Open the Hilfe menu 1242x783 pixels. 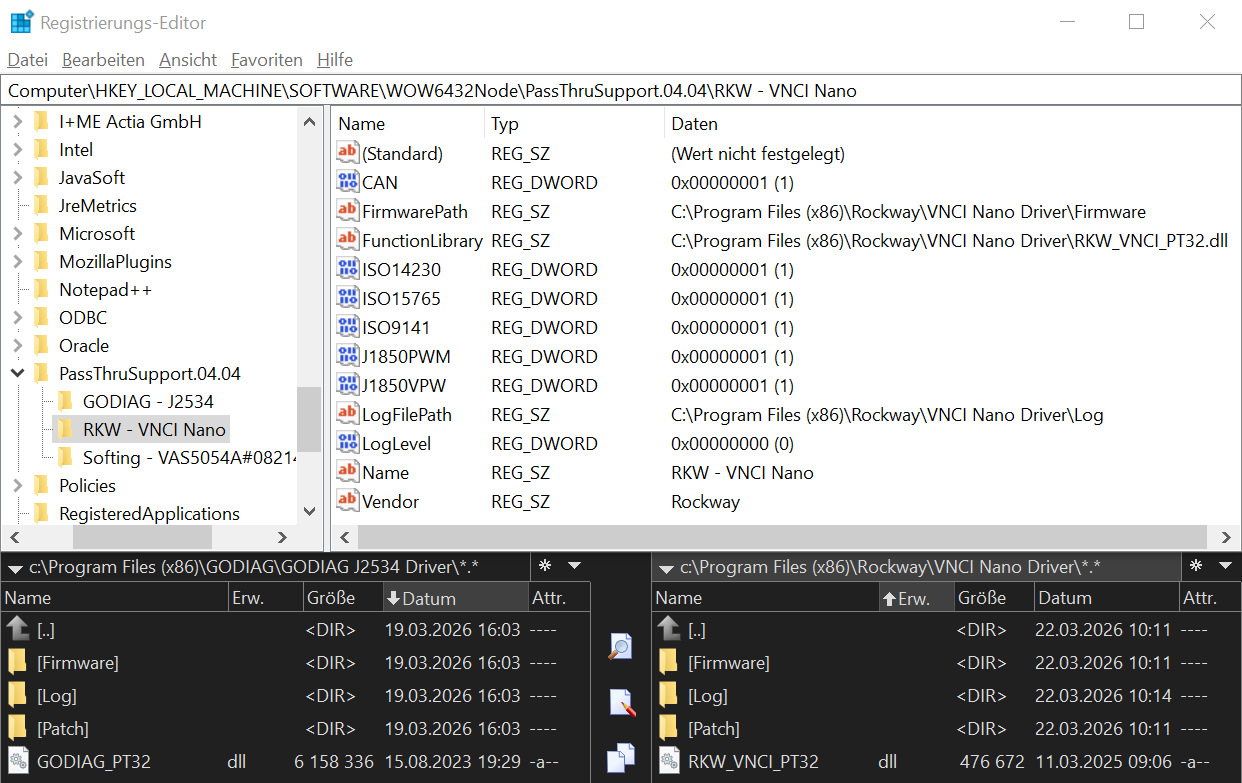[335, 60]
